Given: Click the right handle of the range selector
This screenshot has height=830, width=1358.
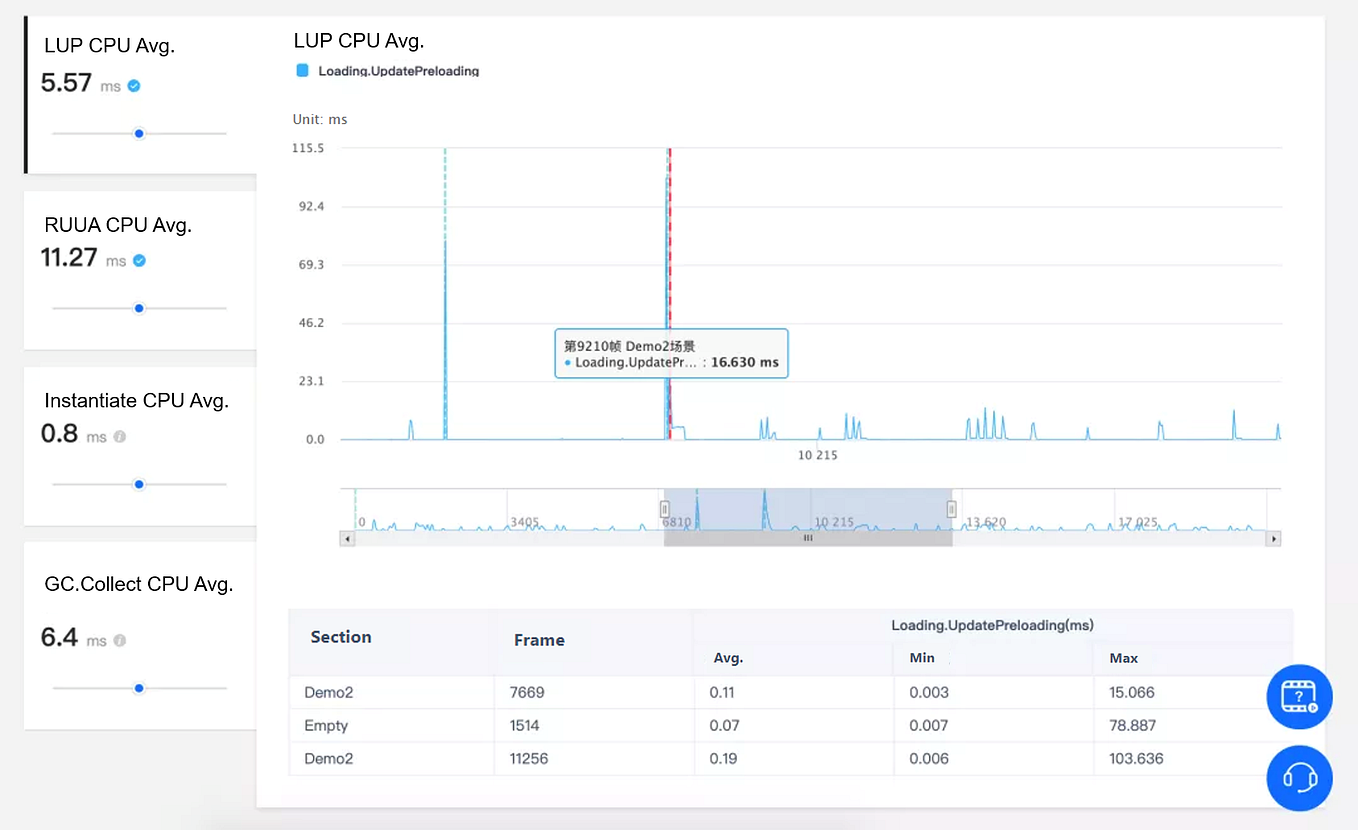Looking at the screenshot, I should pyautogui.click(x=950, y=507).
